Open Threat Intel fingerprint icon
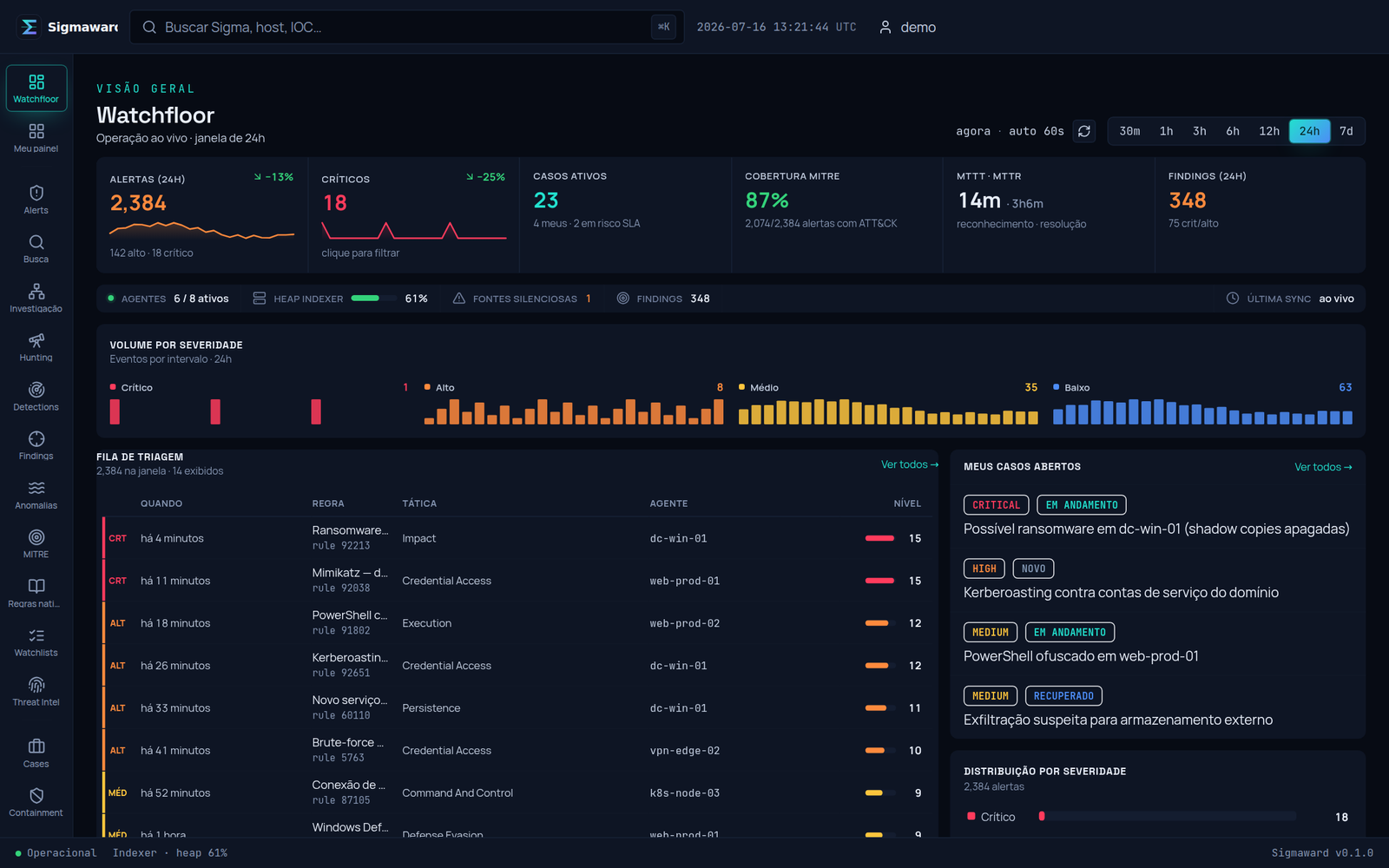The image size is (1389, 868). tap(36, 685)
